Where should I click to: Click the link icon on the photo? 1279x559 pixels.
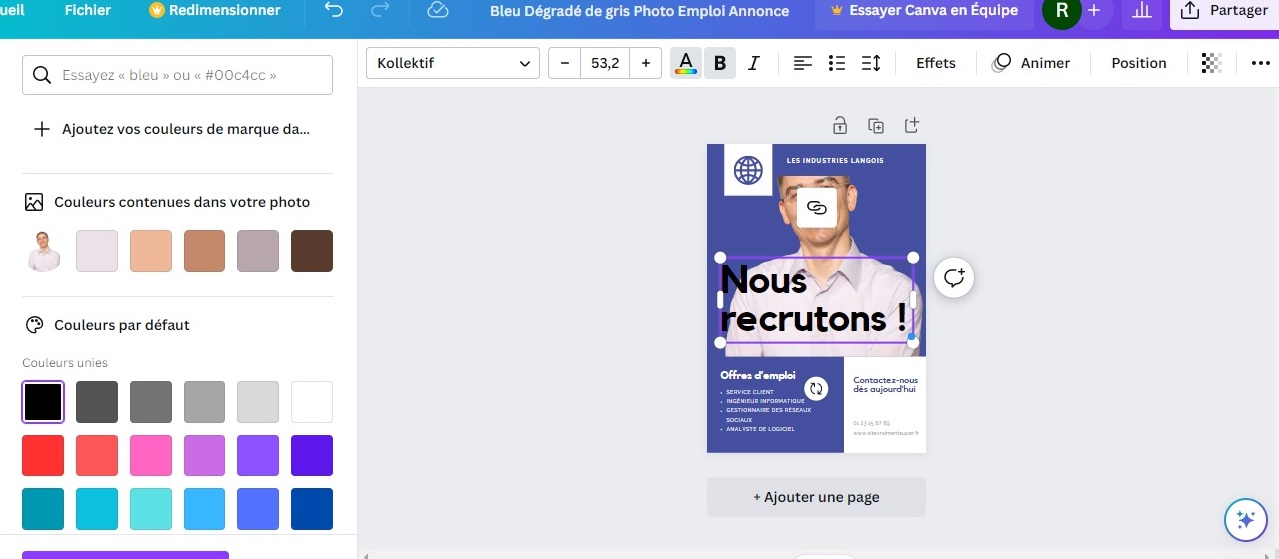point(816,208)
